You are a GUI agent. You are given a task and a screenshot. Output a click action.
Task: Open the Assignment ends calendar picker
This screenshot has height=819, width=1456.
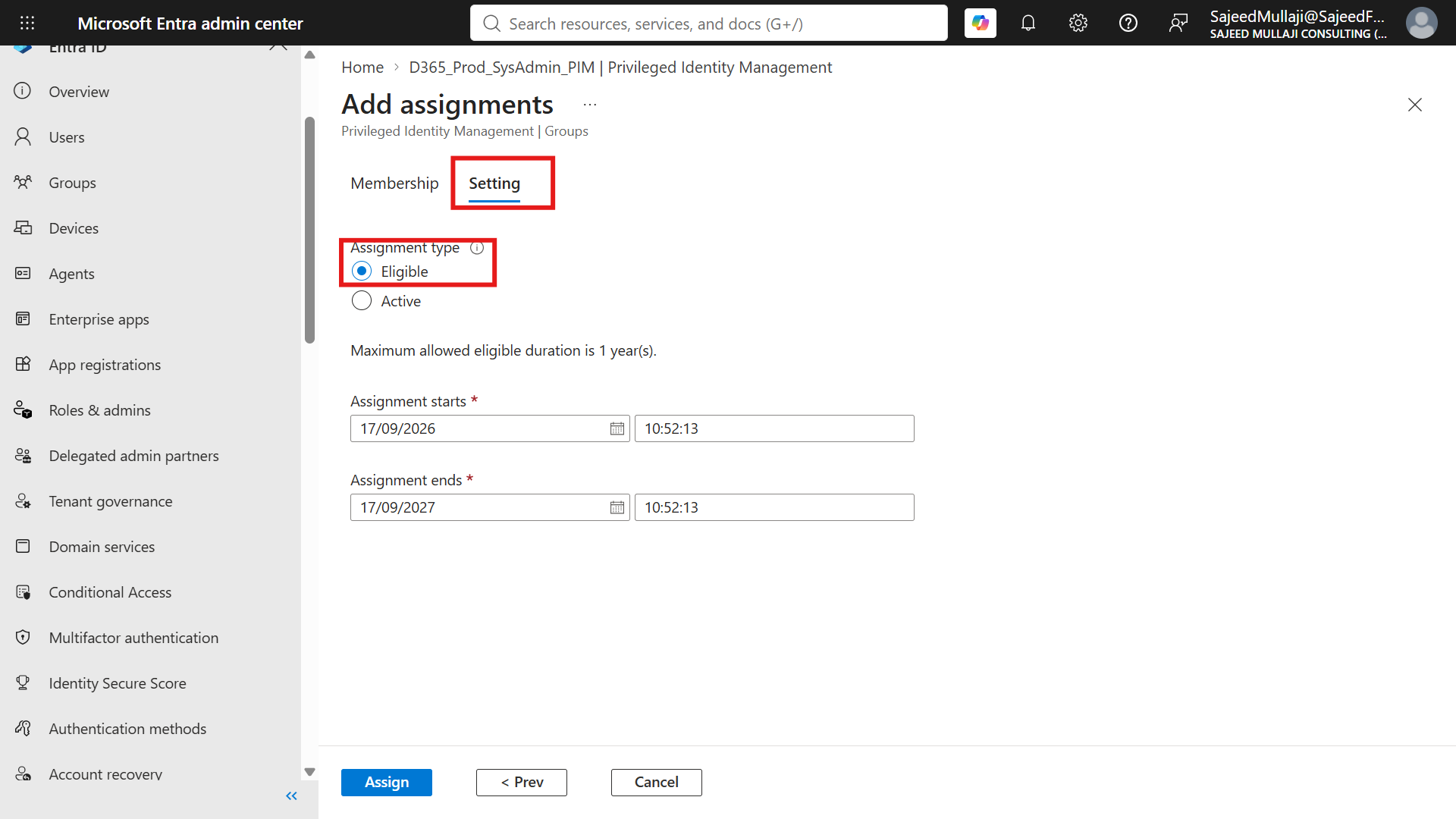tap(617, 507)
